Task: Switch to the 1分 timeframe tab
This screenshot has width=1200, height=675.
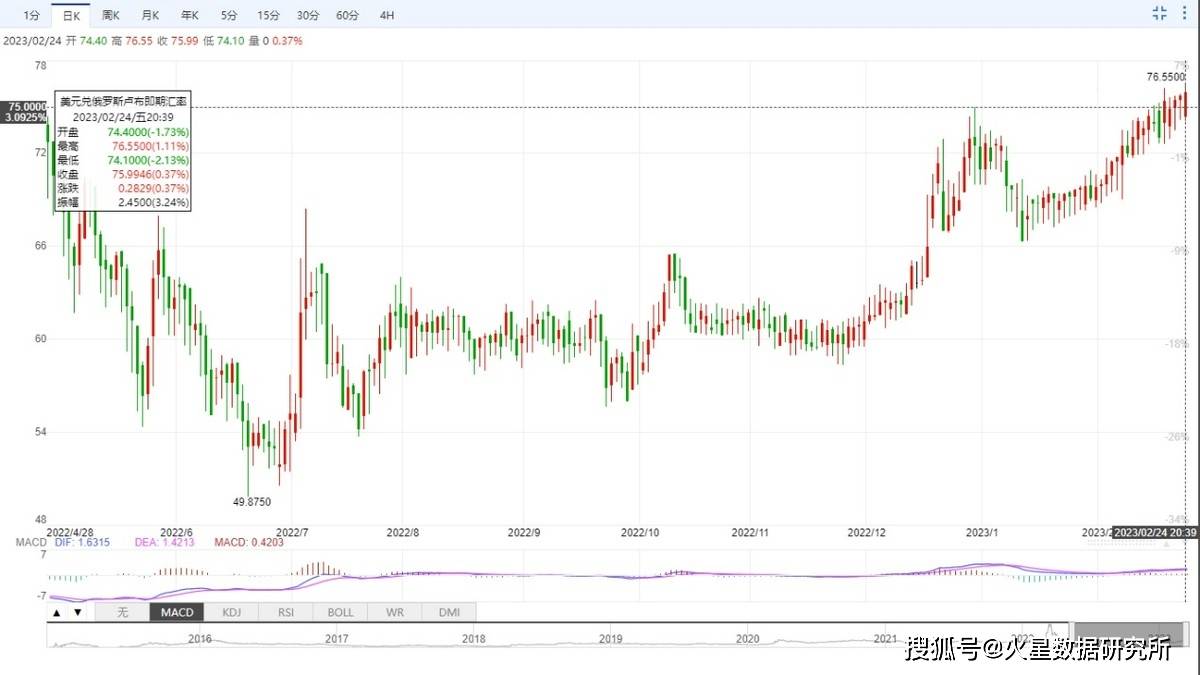Action: pos(32,15)
